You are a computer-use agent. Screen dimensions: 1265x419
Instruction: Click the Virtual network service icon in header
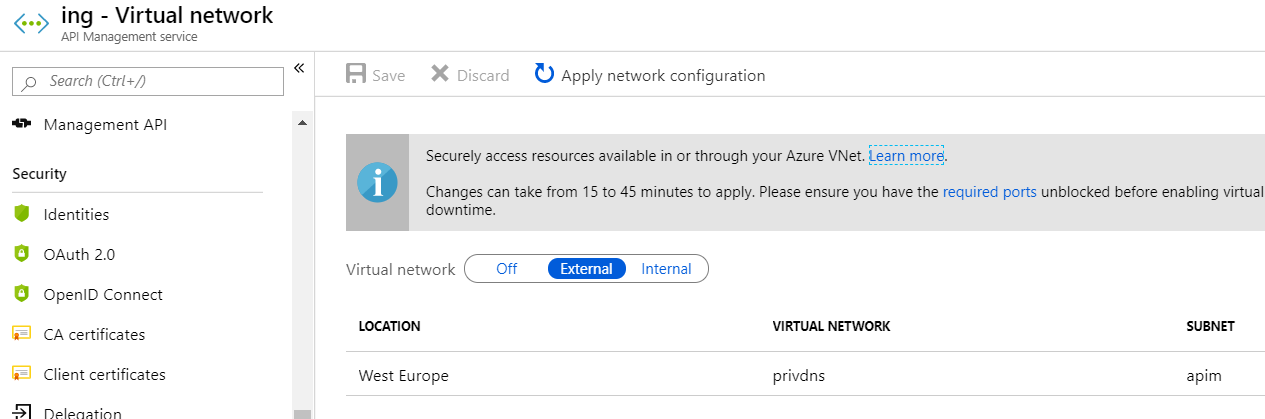[x=30, y=24]
